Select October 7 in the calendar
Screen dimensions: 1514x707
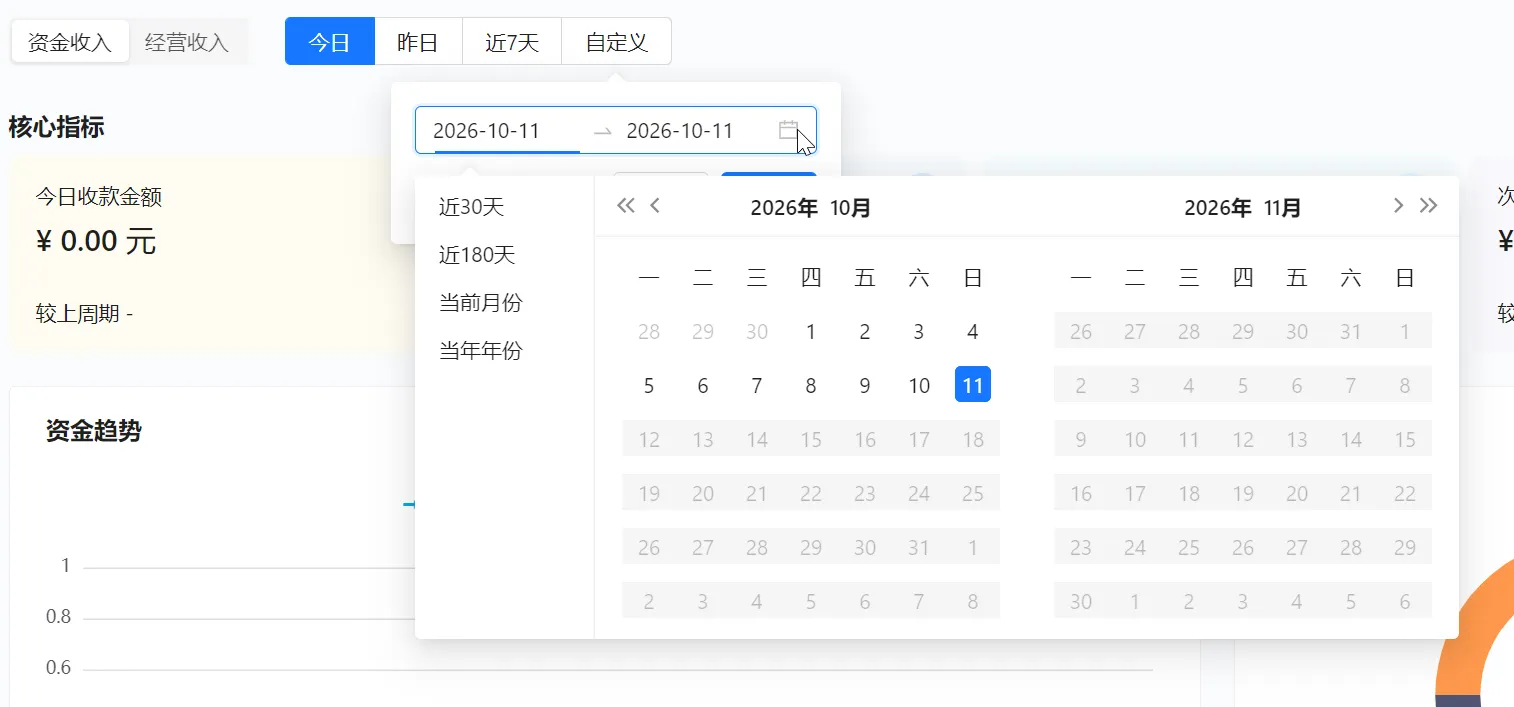pos(757,386)
